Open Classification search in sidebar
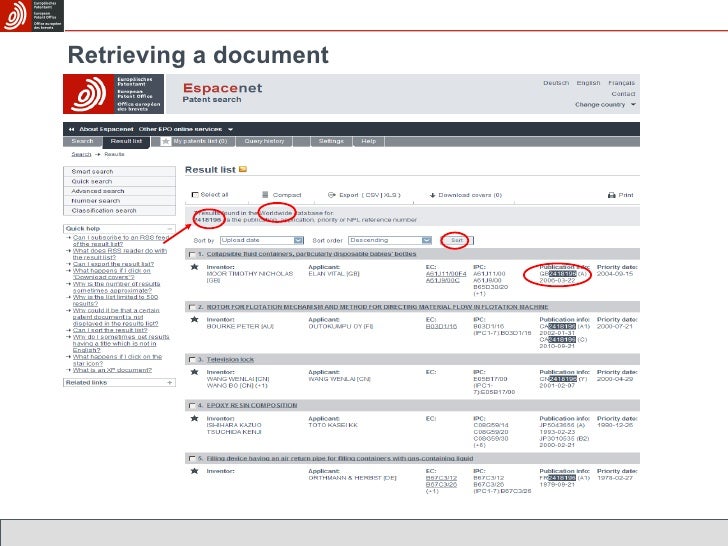Viewport: 728px width, 546px height. tap(119, 210)
